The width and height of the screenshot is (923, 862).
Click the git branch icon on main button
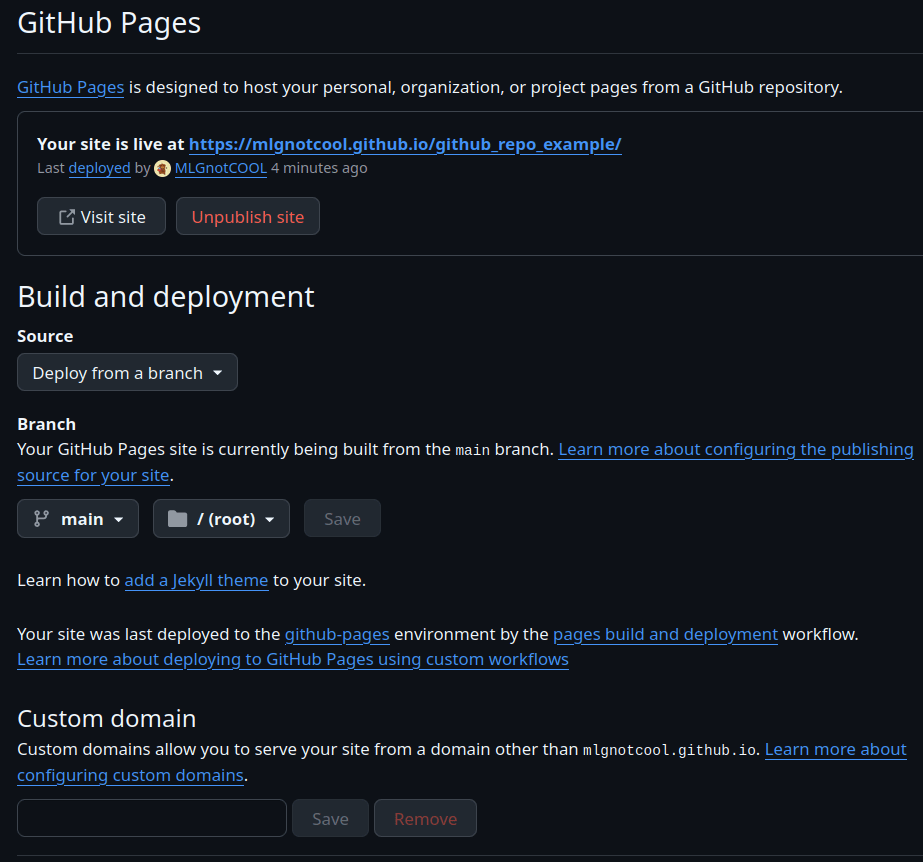(41, 519)
